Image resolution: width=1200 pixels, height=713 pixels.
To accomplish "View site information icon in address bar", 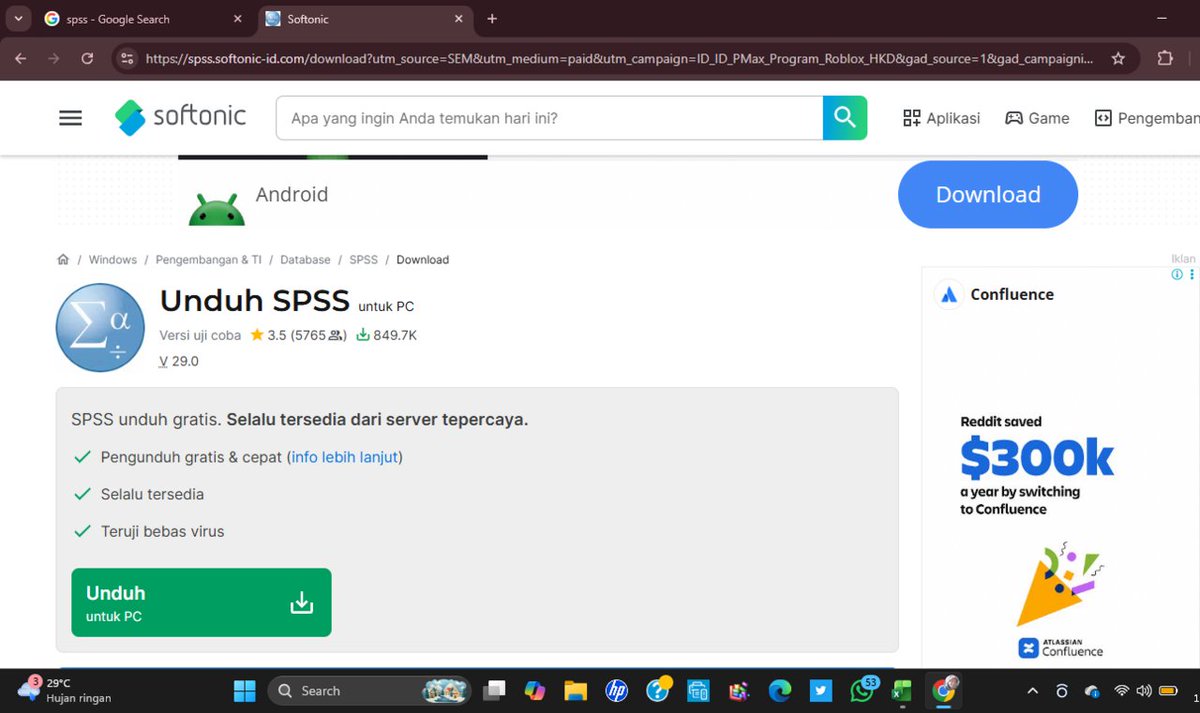I will pyautogui.click(x=126, y=58).
